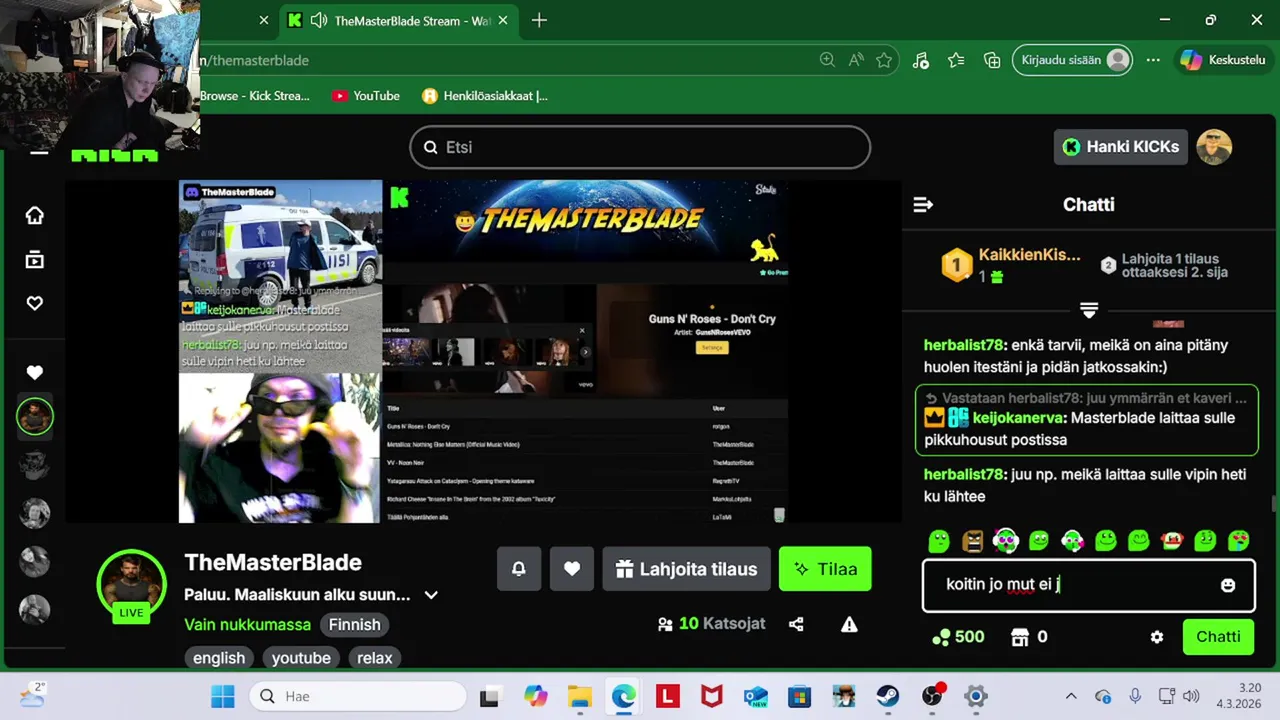Open Collections icon in Edge toolbar
1280x720 pixels.
pyautogui.click(x=992, y=60)
